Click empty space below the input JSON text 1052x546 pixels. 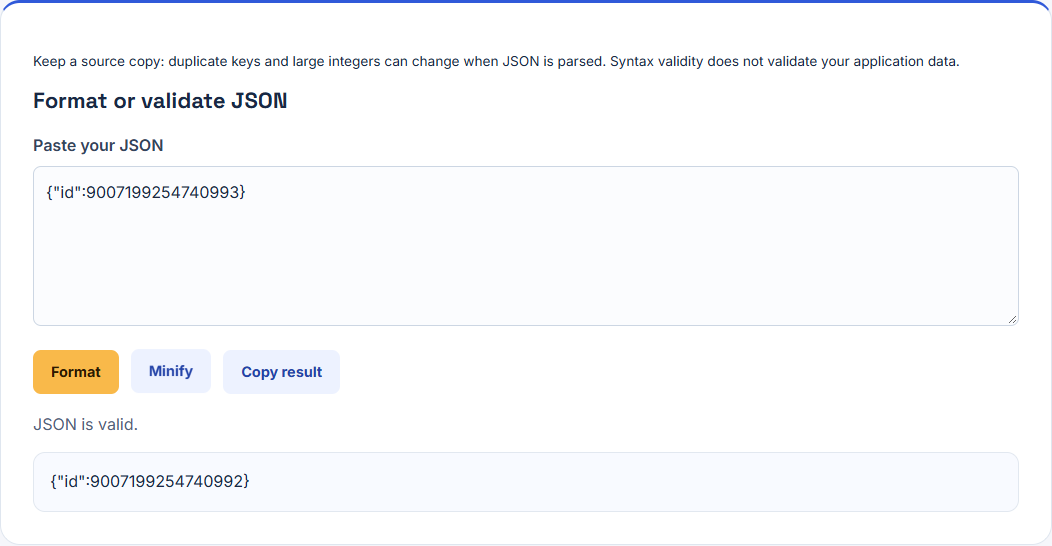[525, 268]
